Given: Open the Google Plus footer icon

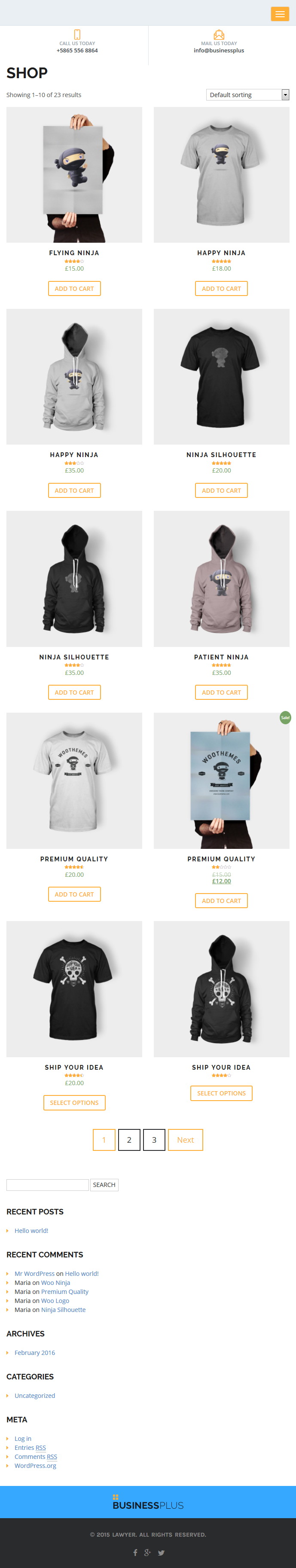Looking at the screenshot, I should [x=147, y=1552].
